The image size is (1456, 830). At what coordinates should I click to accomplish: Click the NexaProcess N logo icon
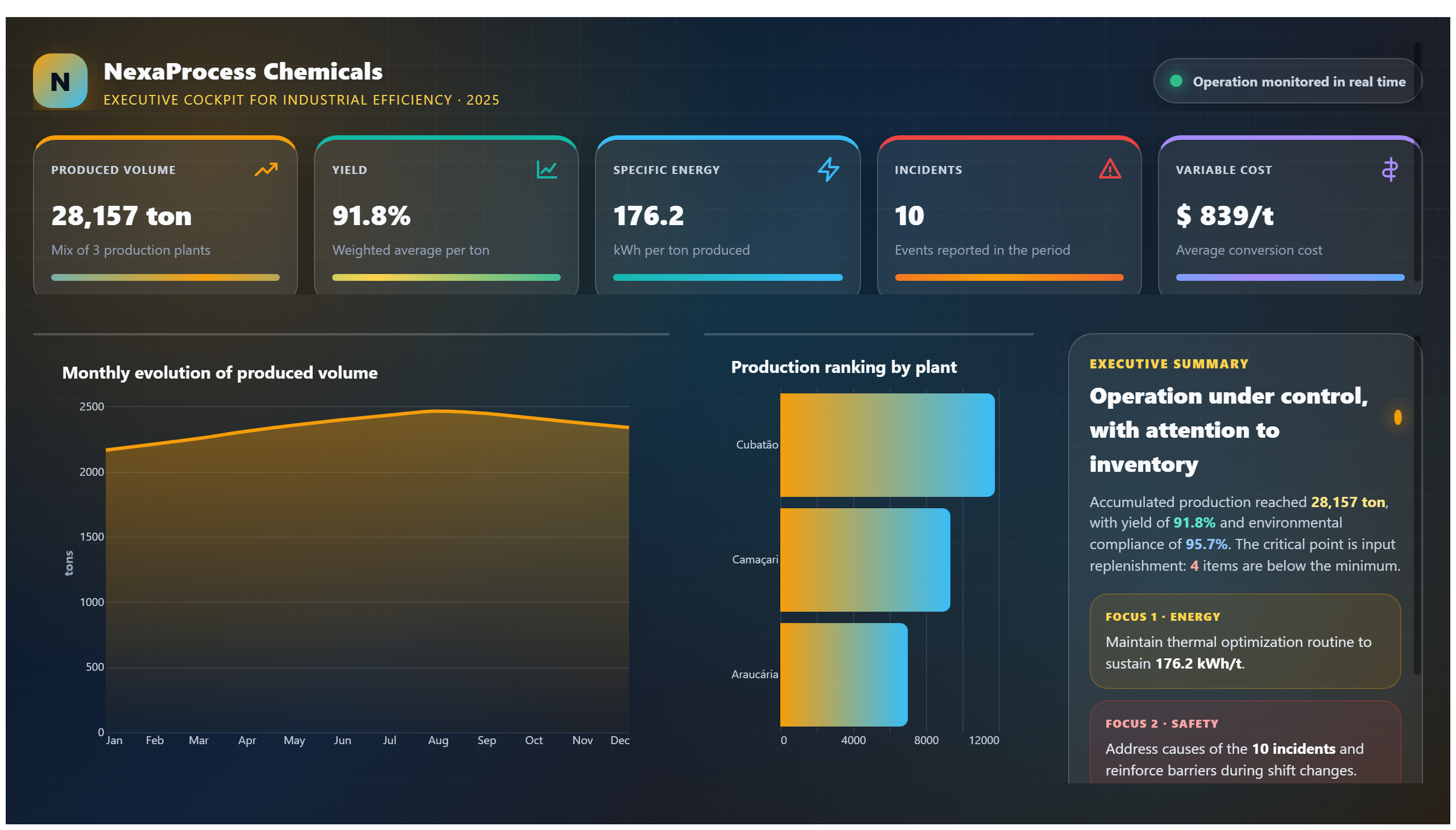[60, 81]
